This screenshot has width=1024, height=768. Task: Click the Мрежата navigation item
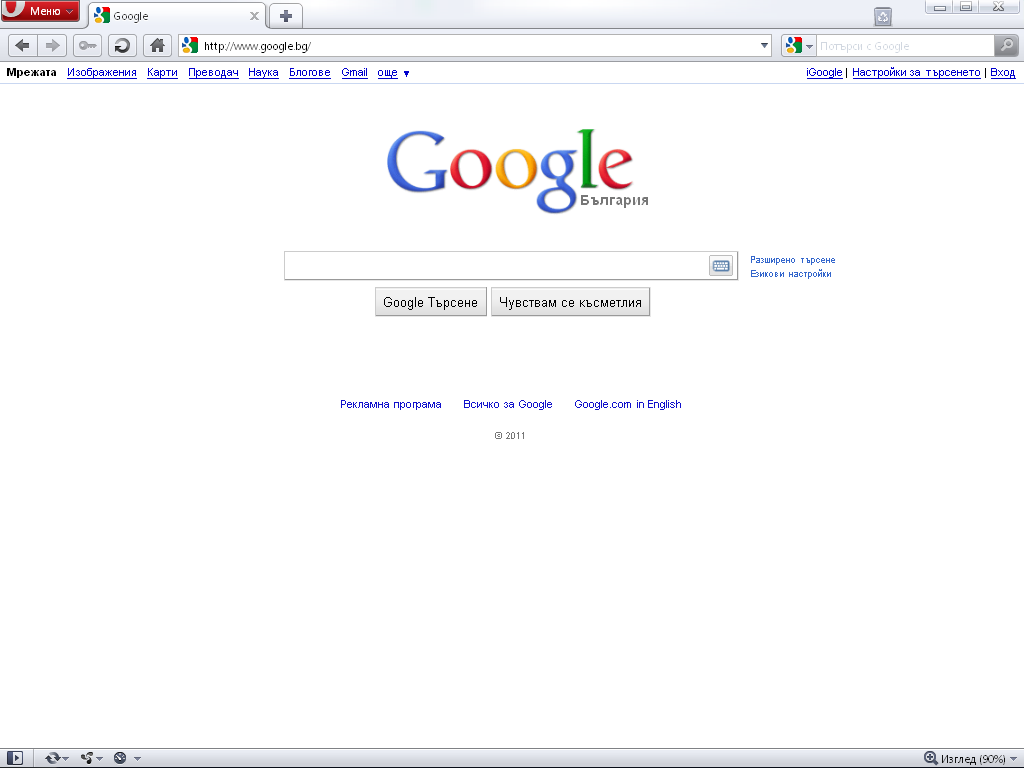(31, 72)
